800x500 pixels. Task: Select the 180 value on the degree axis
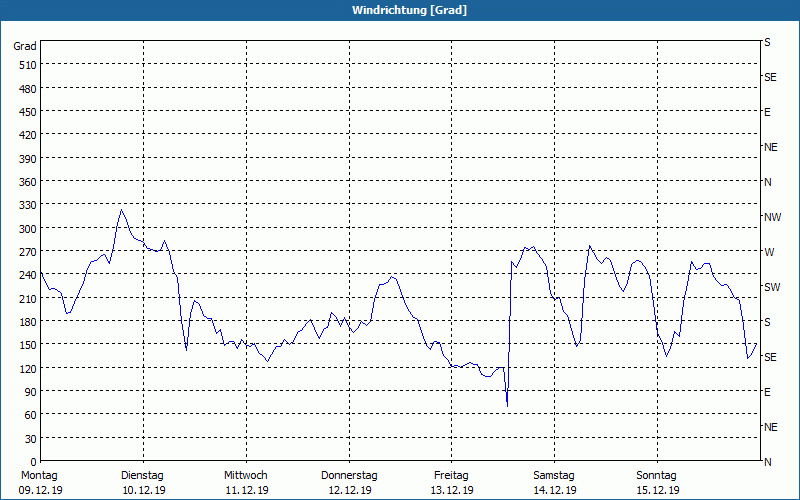click(29, 322)
